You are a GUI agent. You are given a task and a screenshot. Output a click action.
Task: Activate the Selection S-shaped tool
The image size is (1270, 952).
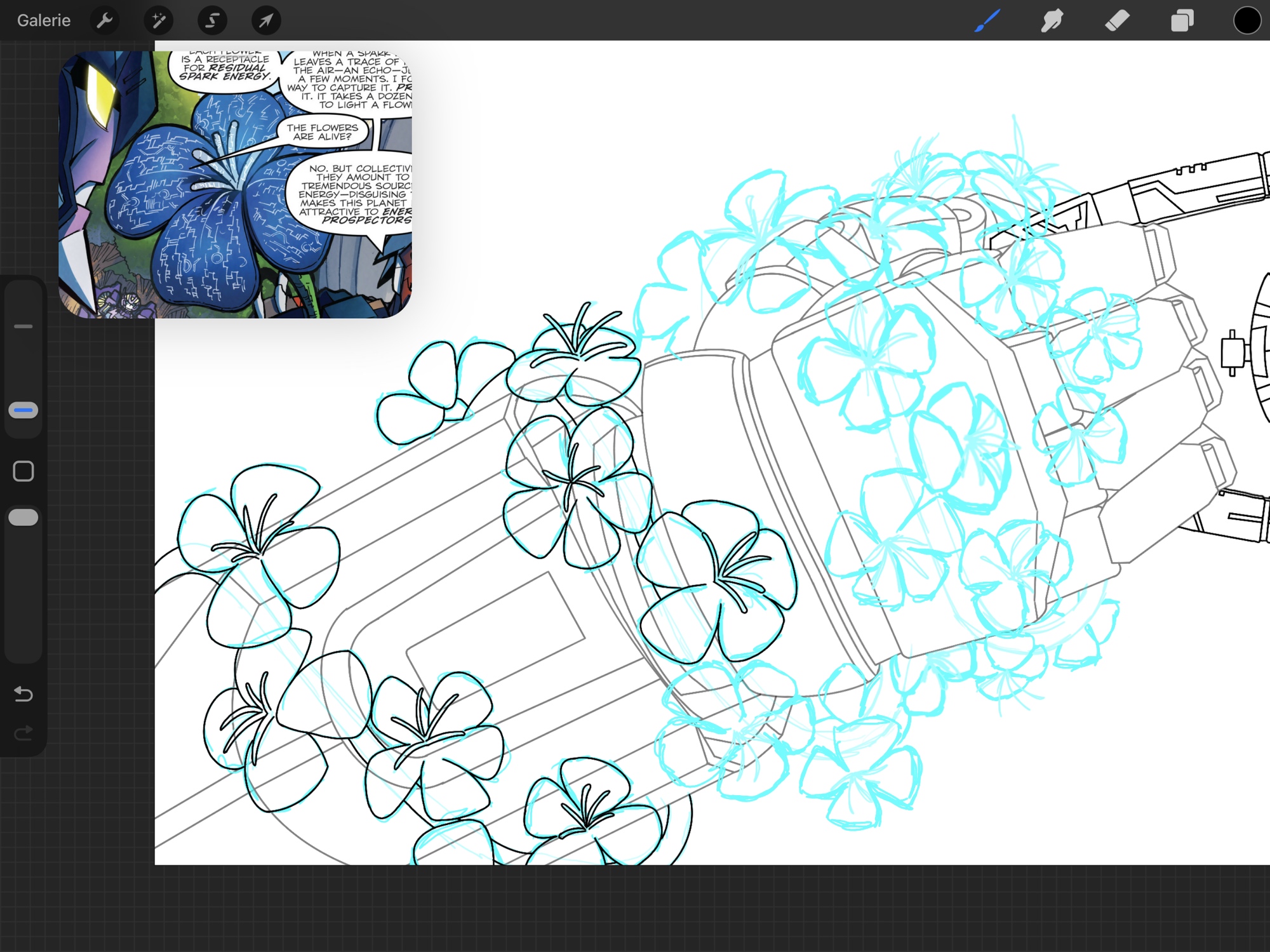212,20
